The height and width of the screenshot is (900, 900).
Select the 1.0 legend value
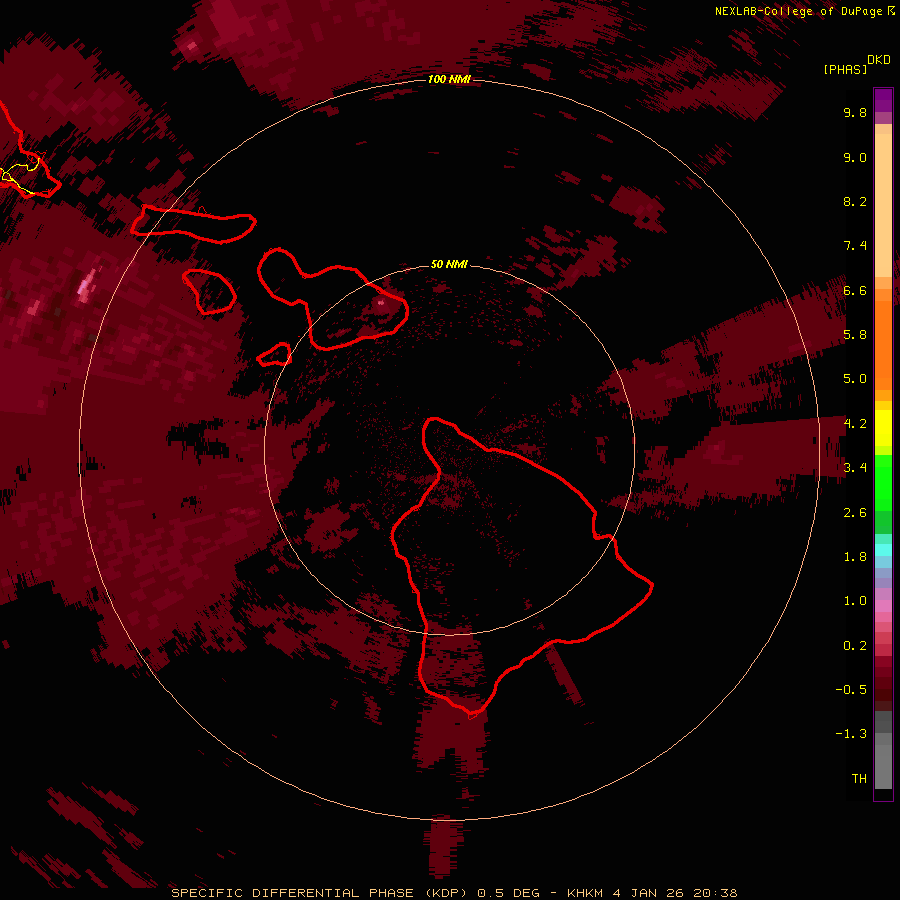click(x=855, y=601)
